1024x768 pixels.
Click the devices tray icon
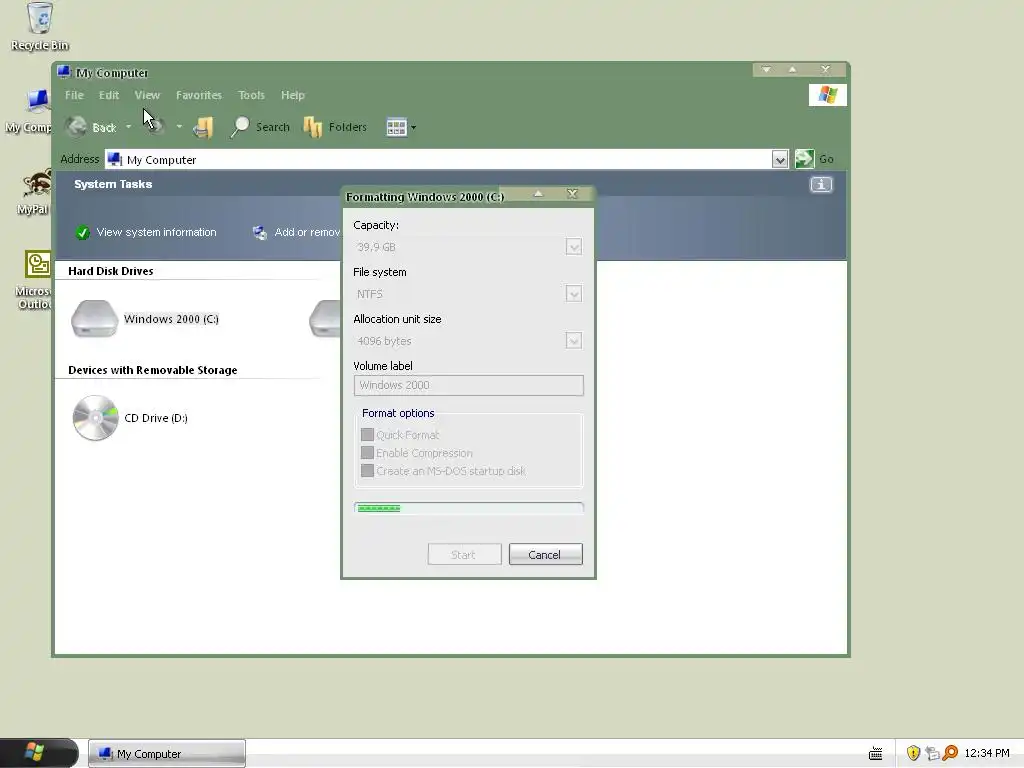click(932, 753)
